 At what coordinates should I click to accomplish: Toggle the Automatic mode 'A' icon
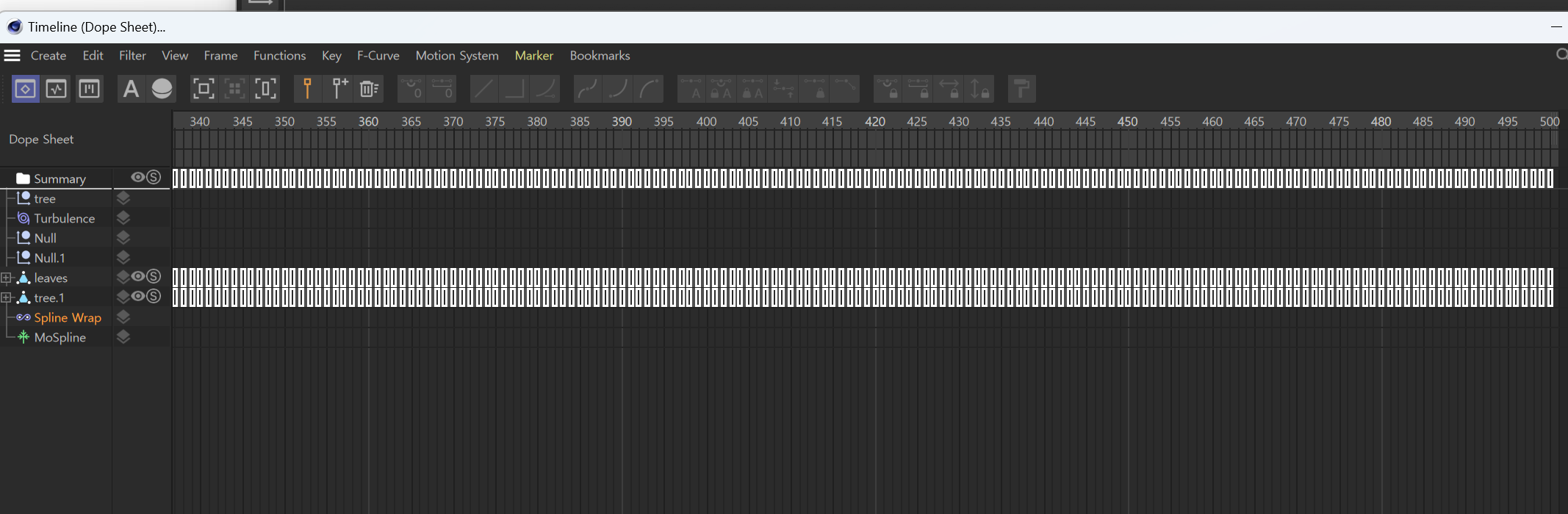coord(131,89)
